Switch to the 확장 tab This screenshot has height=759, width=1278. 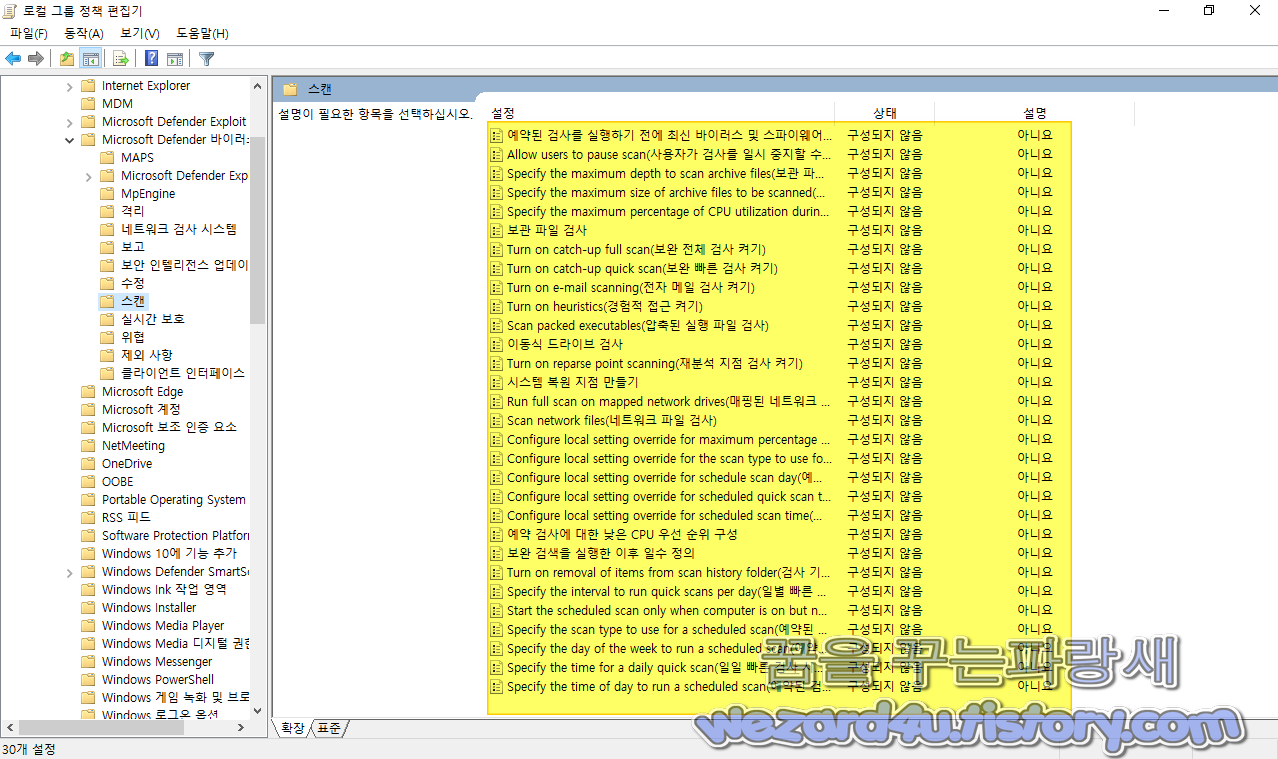(x=292, y=728)
